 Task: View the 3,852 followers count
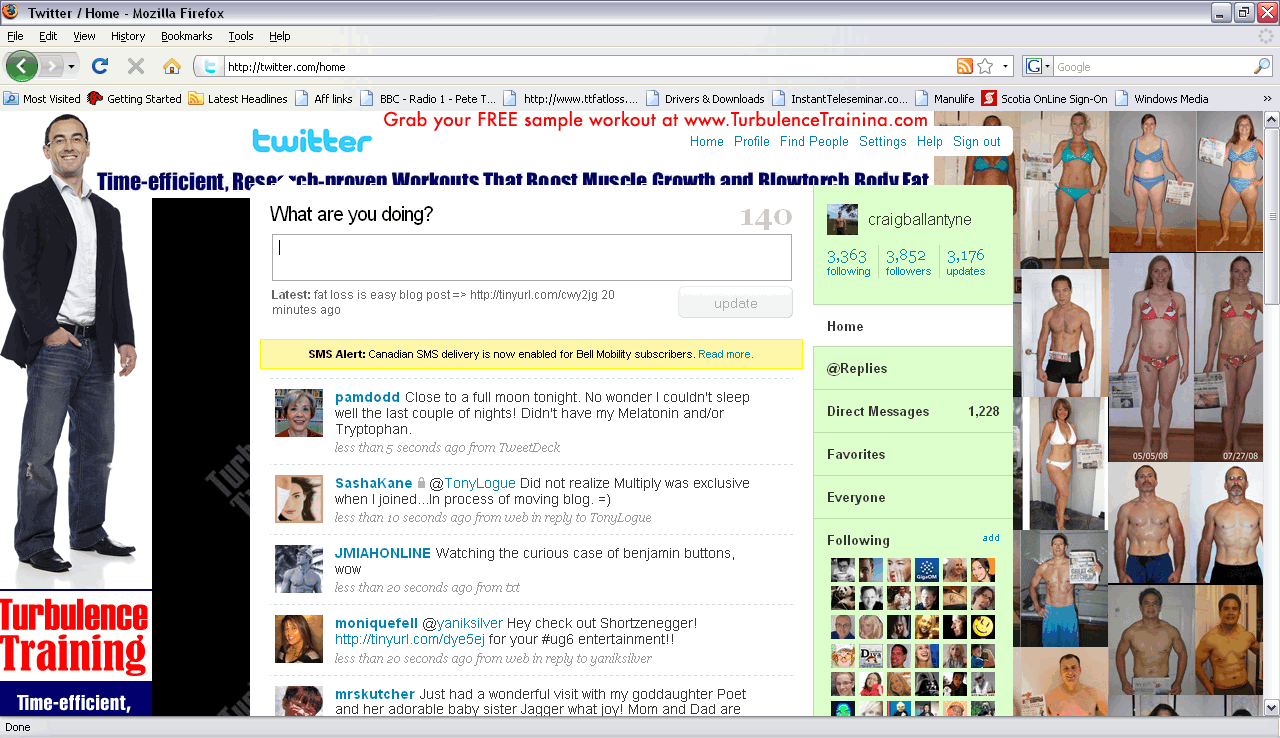pyautogui.click(x=908, y=262)
